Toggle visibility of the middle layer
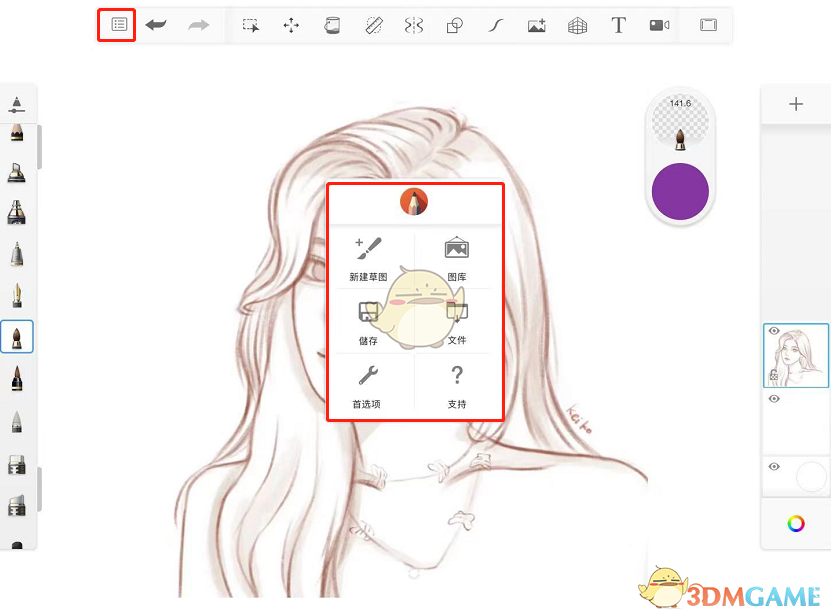The image size is (831, 615). click(774, 399)
